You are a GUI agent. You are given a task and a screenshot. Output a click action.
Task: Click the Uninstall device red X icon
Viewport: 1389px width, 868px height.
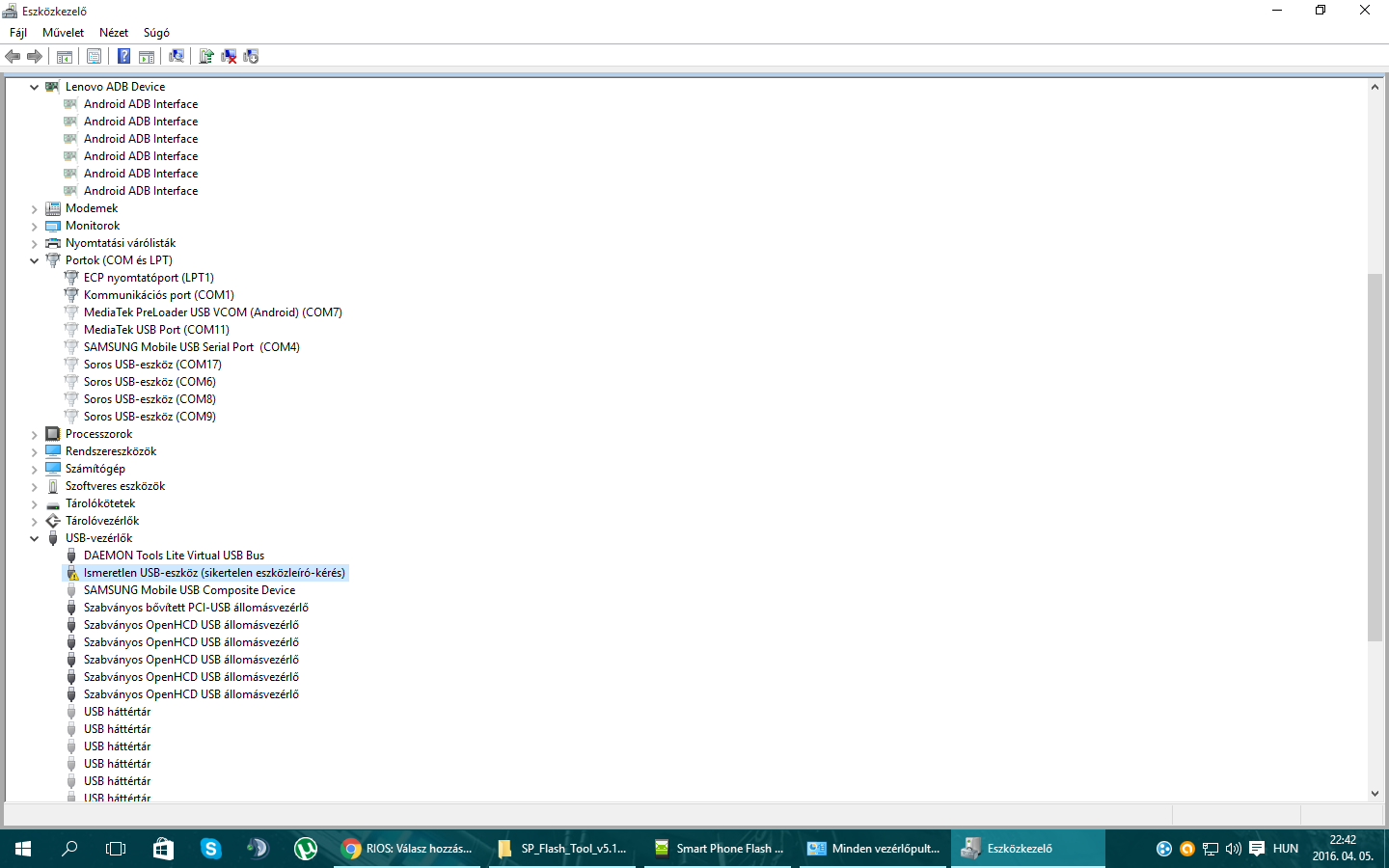tap(229, 57)
